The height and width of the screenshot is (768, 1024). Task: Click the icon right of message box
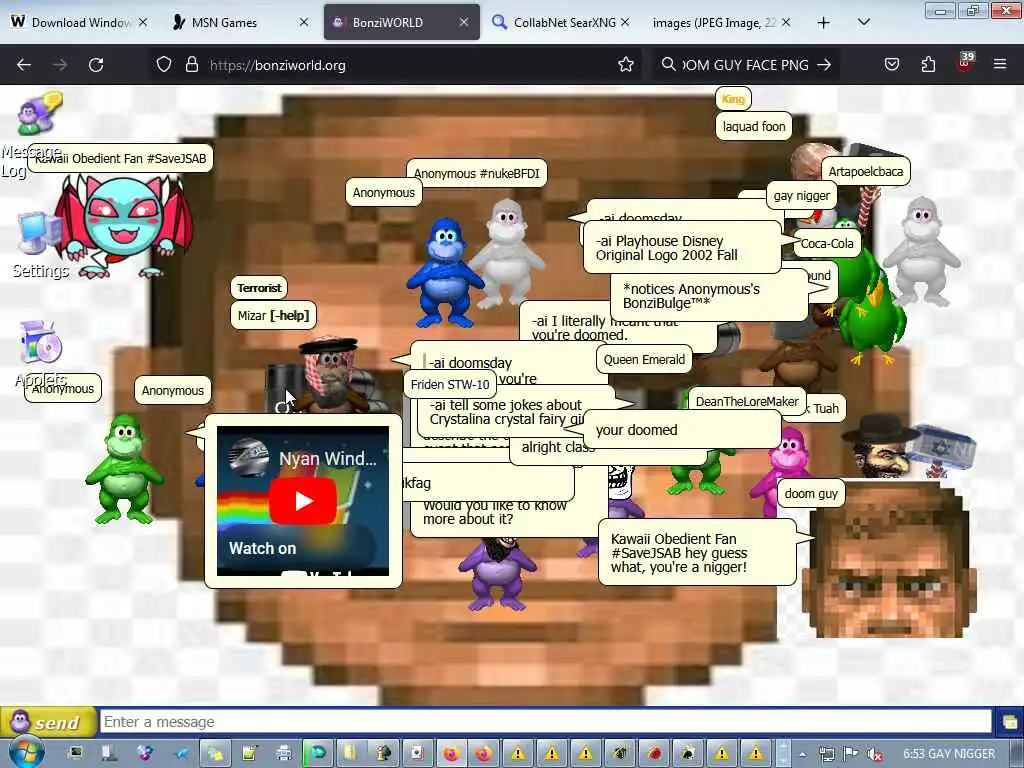1010,722
